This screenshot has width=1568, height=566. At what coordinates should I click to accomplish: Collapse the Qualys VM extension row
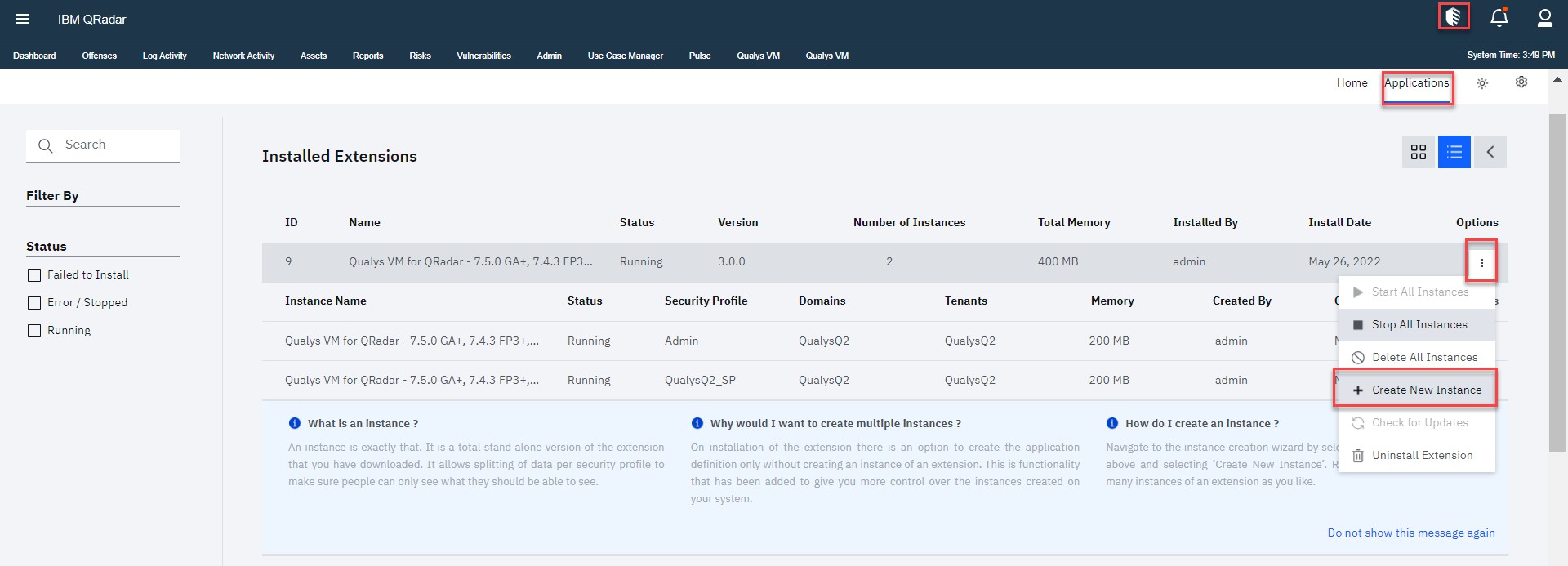470,262
